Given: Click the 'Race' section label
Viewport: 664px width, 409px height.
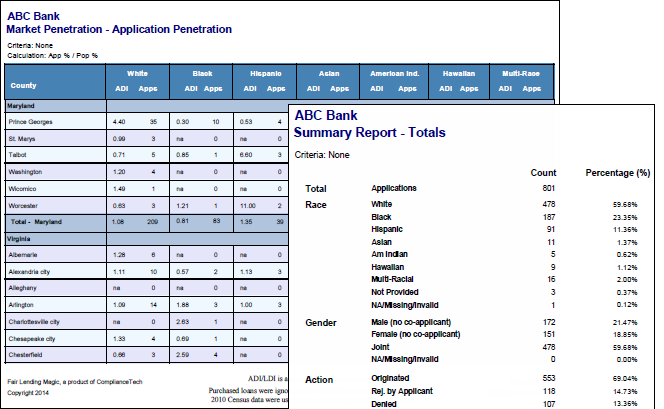Looking at the screenshot, I should 316,205.
